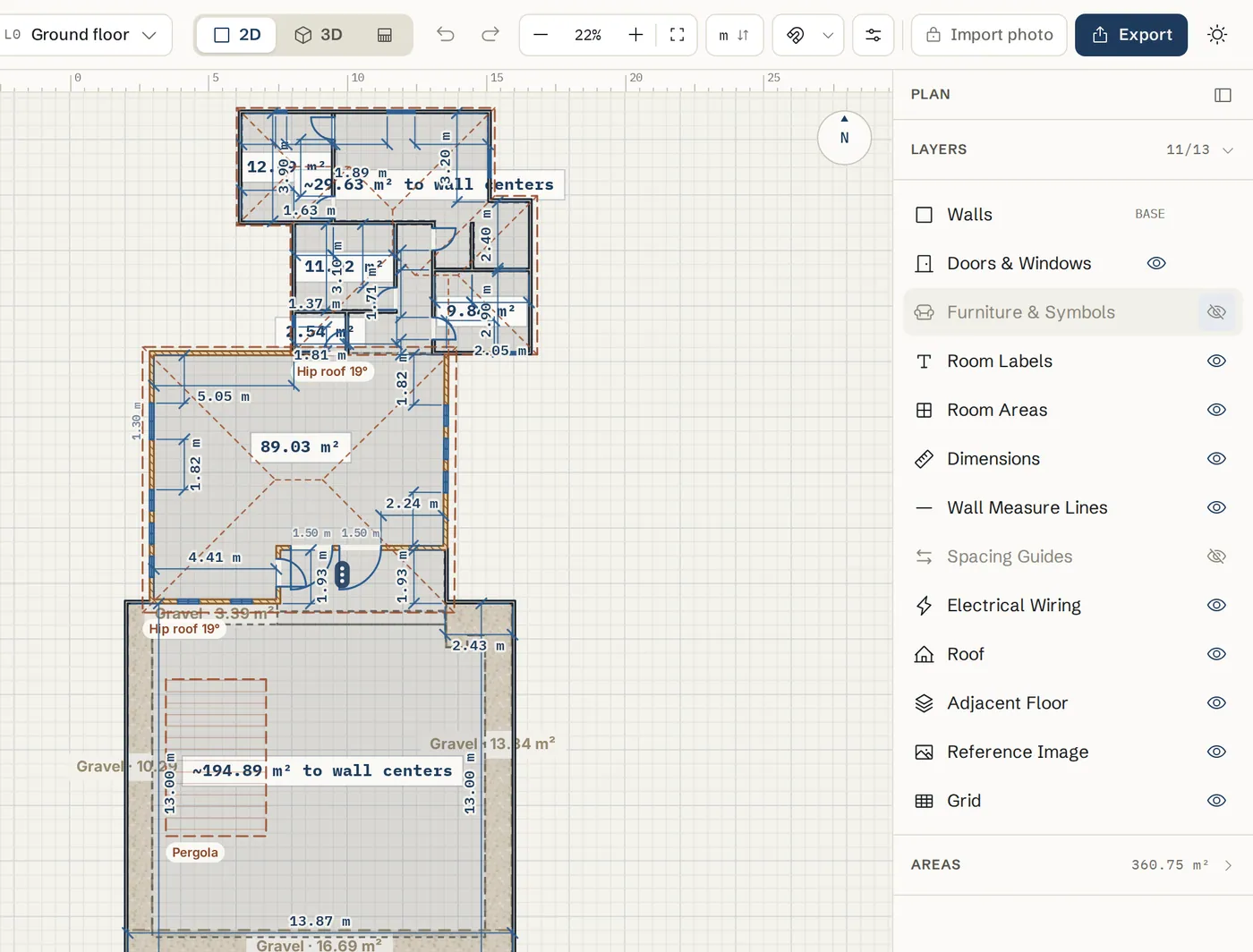This screenshot has height=952, width=1253.
Task: Hide the Wall Measure Lines layer
Action: (1216, 507)
